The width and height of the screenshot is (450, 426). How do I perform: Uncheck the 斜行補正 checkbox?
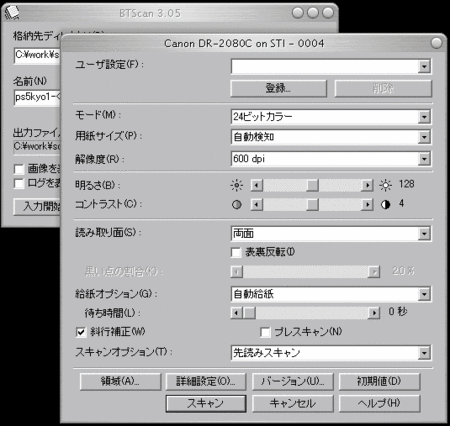81,332
